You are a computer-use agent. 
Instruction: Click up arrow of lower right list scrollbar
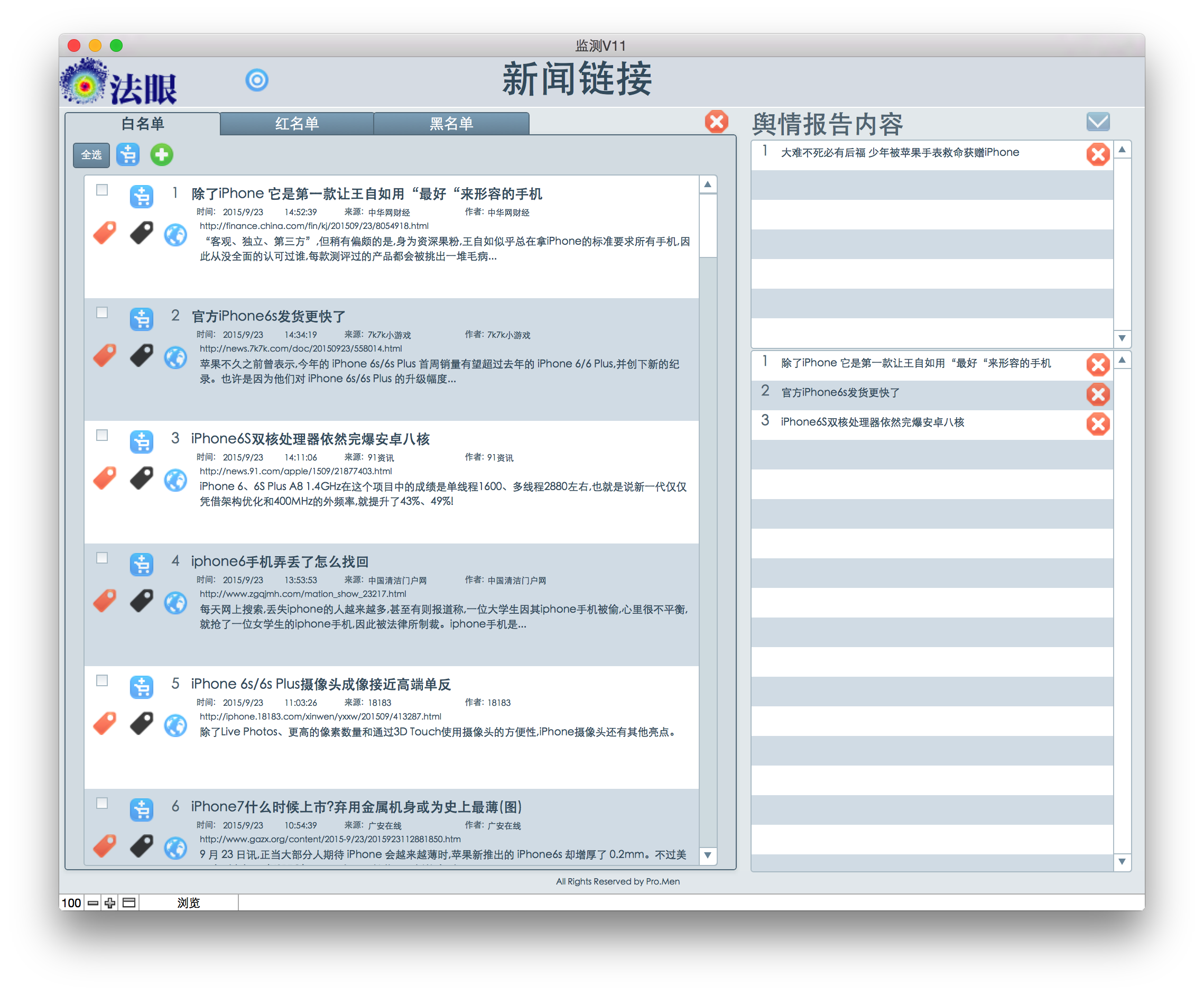point(1122,360)
